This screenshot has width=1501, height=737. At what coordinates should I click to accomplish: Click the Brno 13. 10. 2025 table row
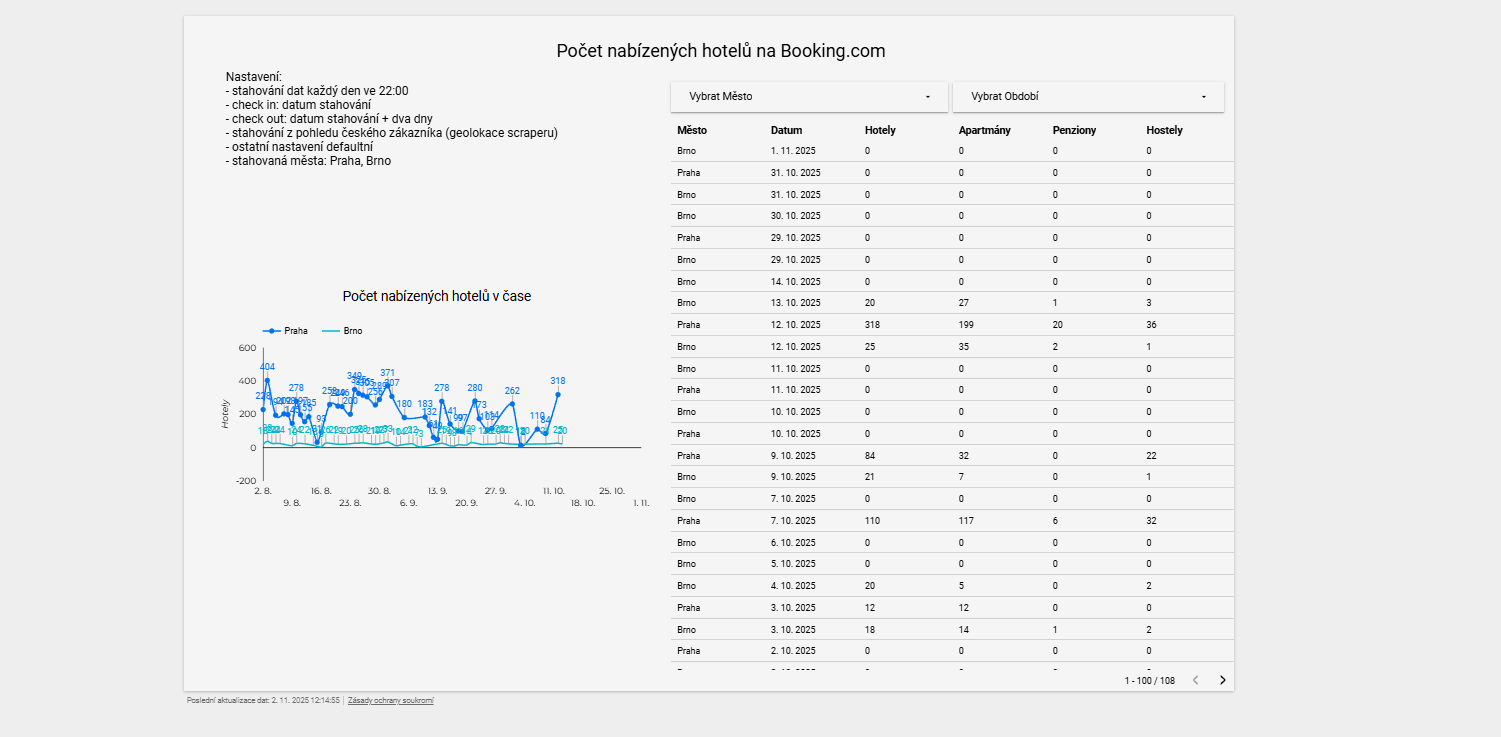pyautogui.click(x=950, y=303)
